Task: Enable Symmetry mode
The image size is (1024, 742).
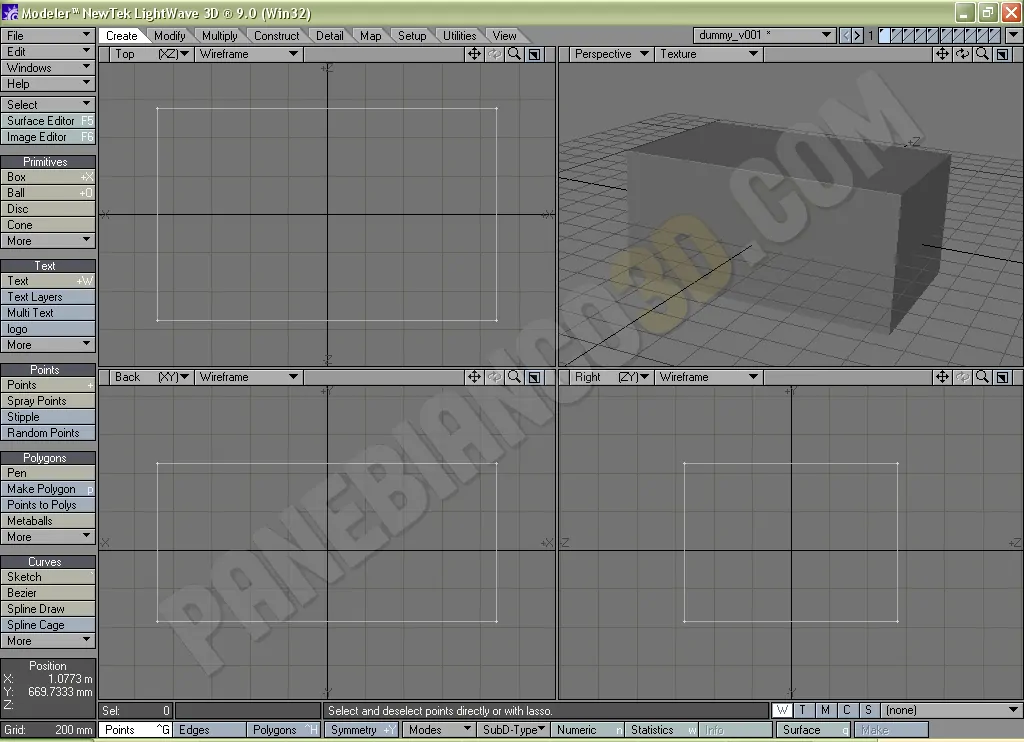Action: tap(362, 730)
